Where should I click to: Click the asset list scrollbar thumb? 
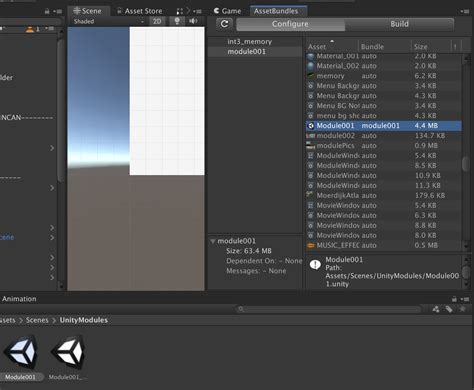coord(466,163)
